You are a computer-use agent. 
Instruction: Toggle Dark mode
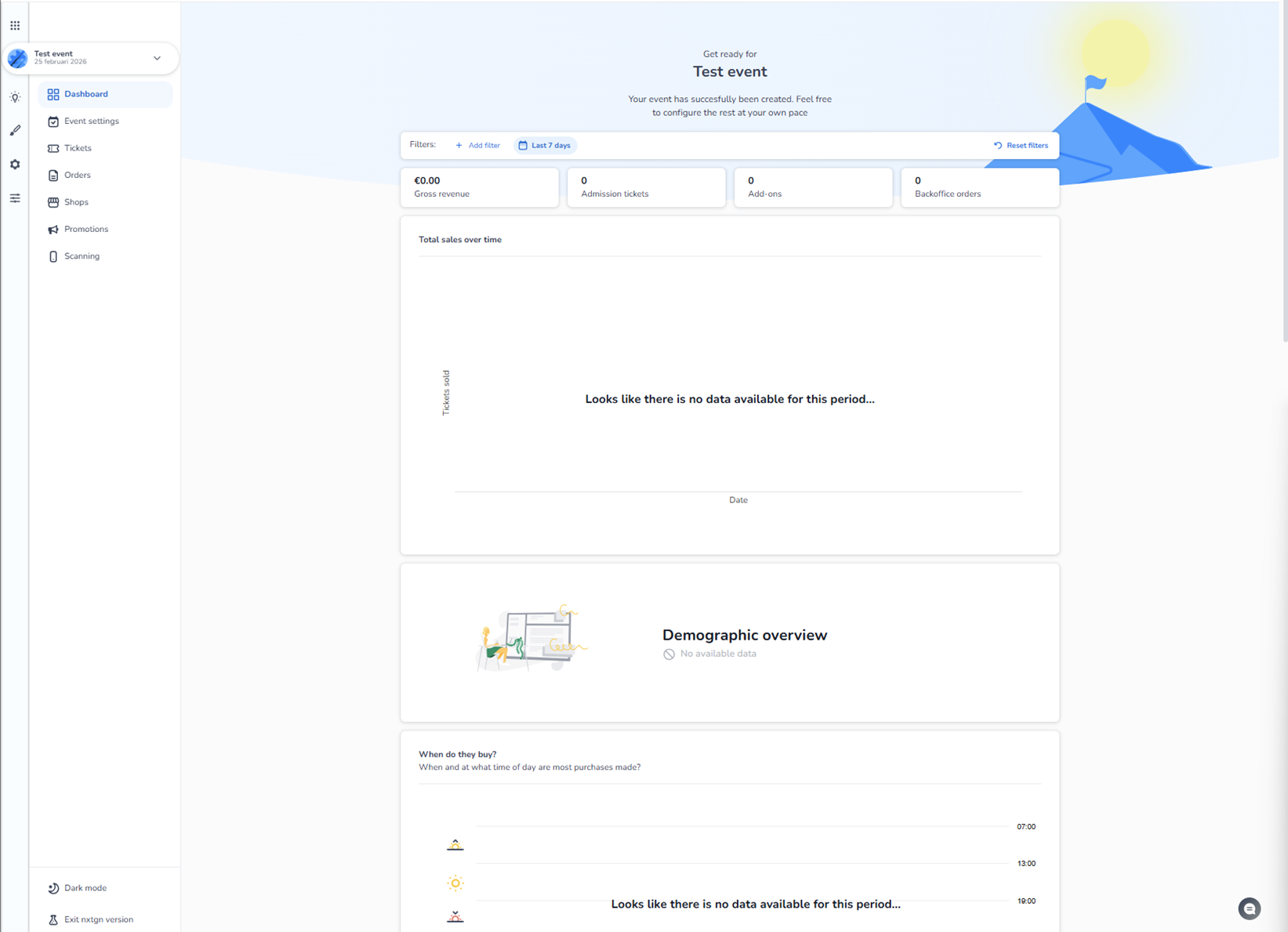(85, 888)
